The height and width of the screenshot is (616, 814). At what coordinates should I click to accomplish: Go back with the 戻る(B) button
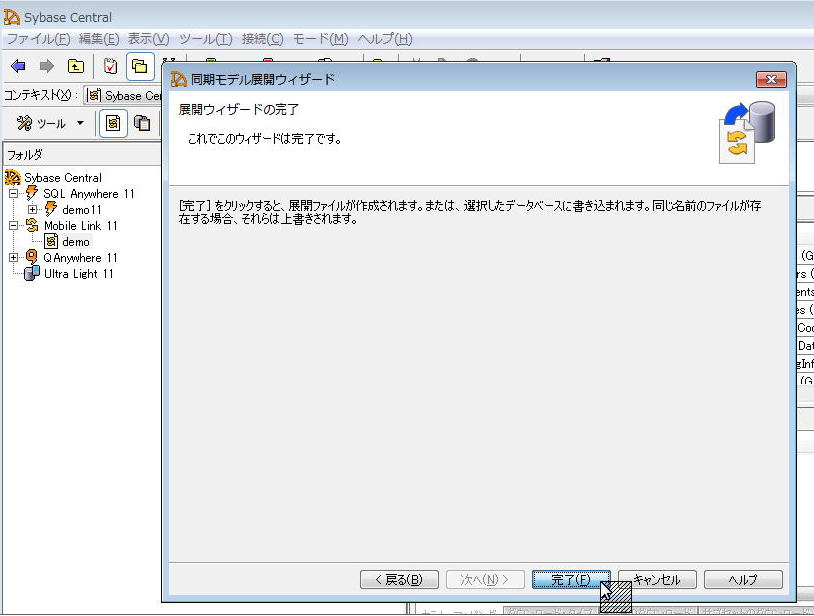click(x=398, y=580)
